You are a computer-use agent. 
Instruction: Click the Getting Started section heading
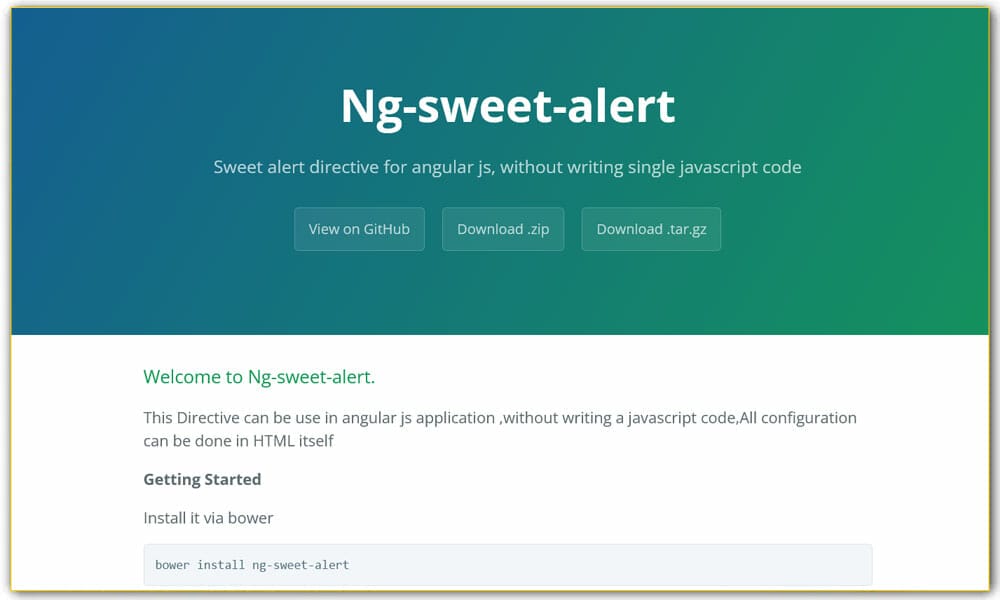(201, 479)
